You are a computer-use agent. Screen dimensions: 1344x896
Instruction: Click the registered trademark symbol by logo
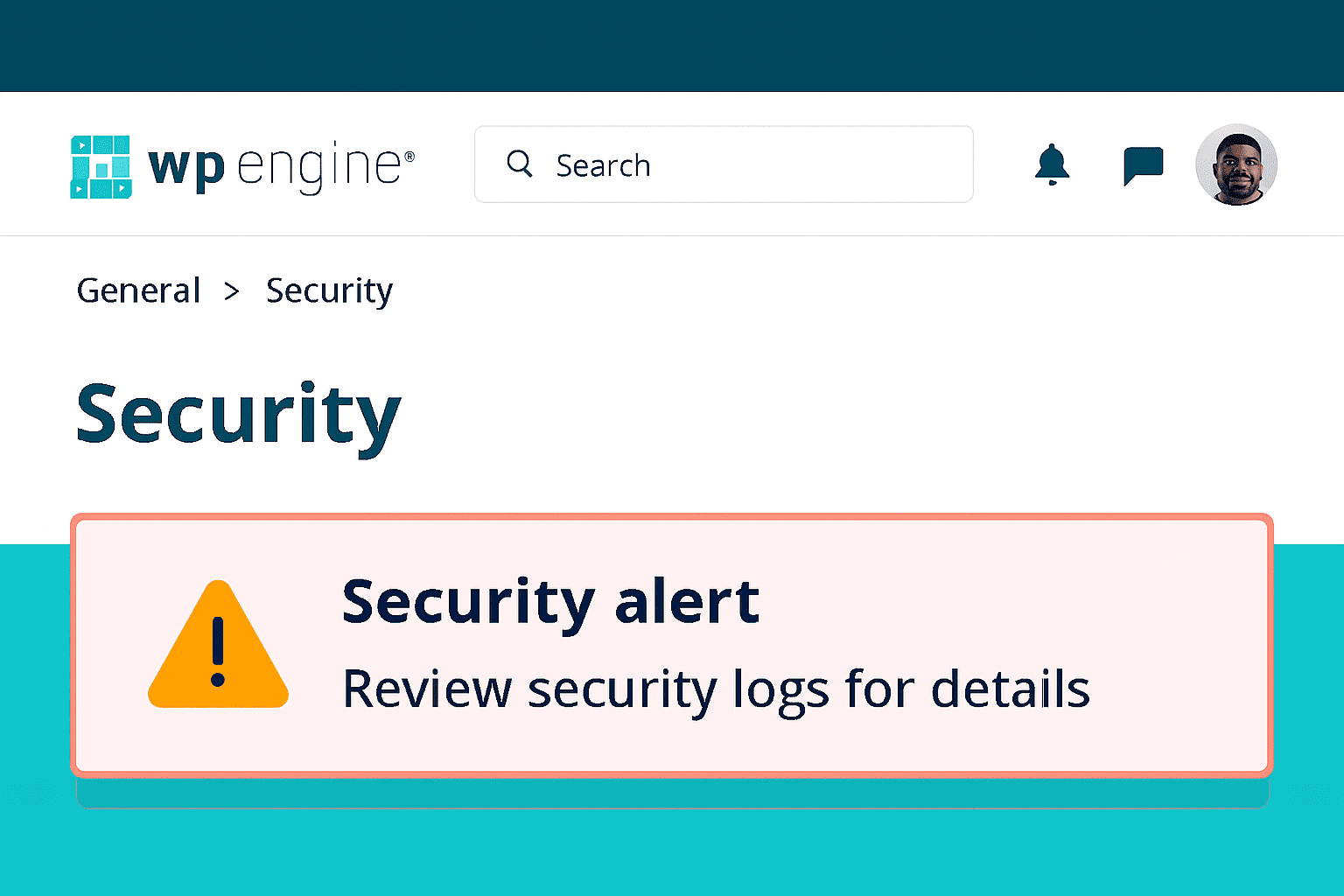click(409, 157)
